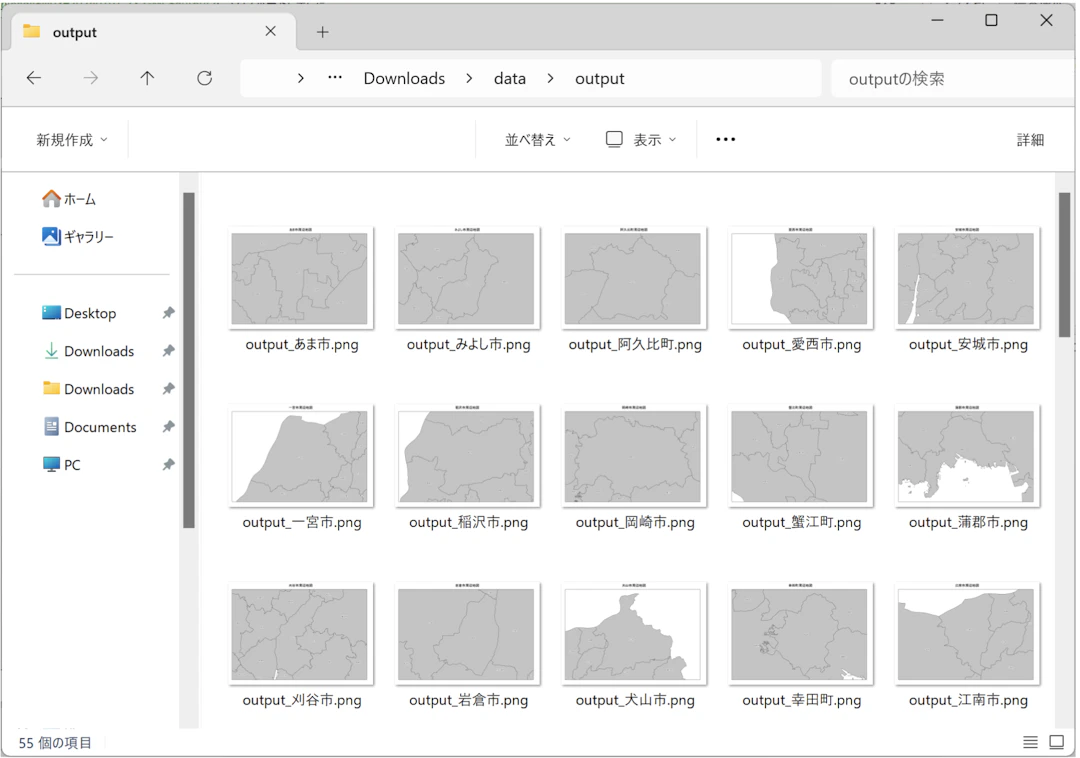Click the Up directory arrow
This screenshot has width=1080, height=758.
(x=147, y=78)
